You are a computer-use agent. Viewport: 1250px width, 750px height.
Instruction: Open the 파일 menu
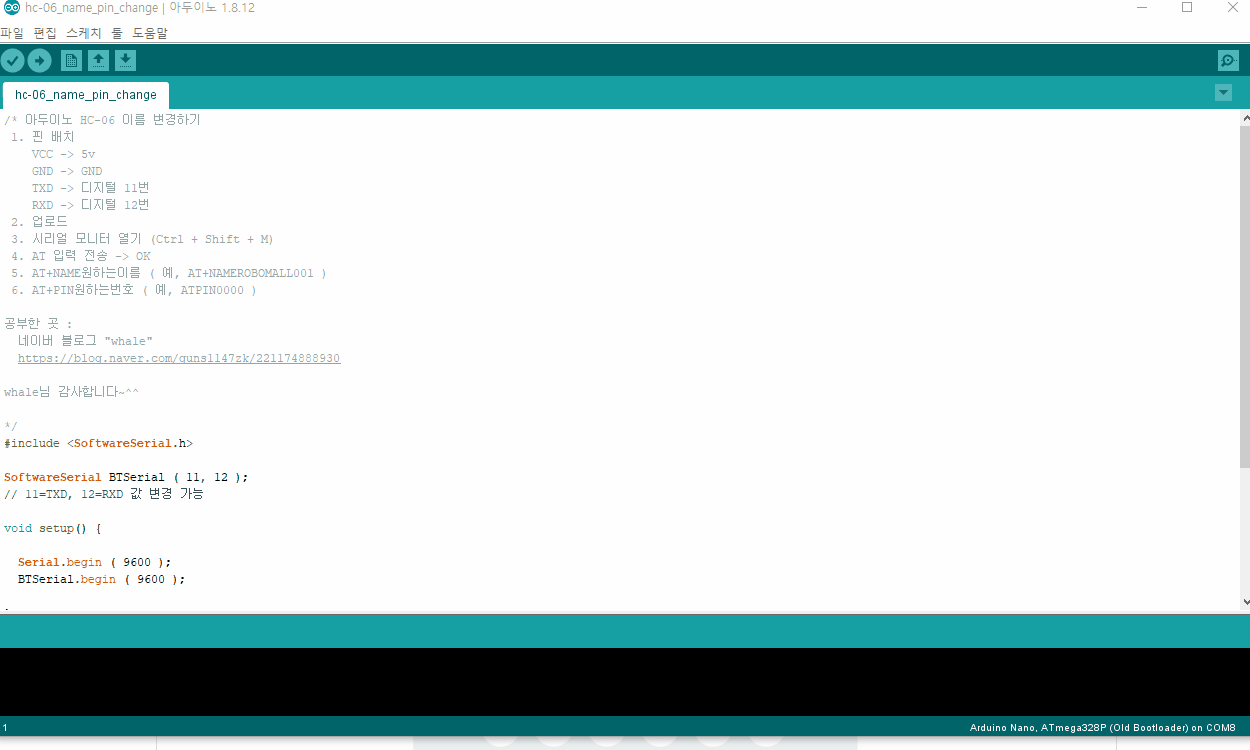point(12,33)
